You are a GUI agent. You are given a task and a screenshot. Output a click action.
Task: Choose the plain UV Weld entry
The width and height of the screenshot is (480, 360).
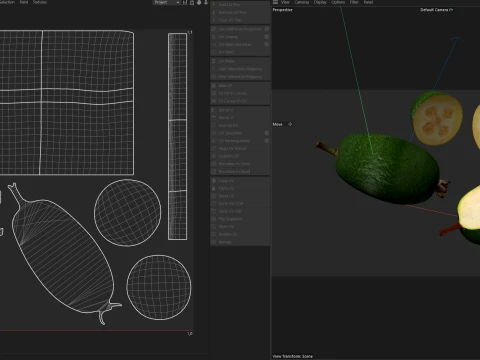(x=240, y=52)
